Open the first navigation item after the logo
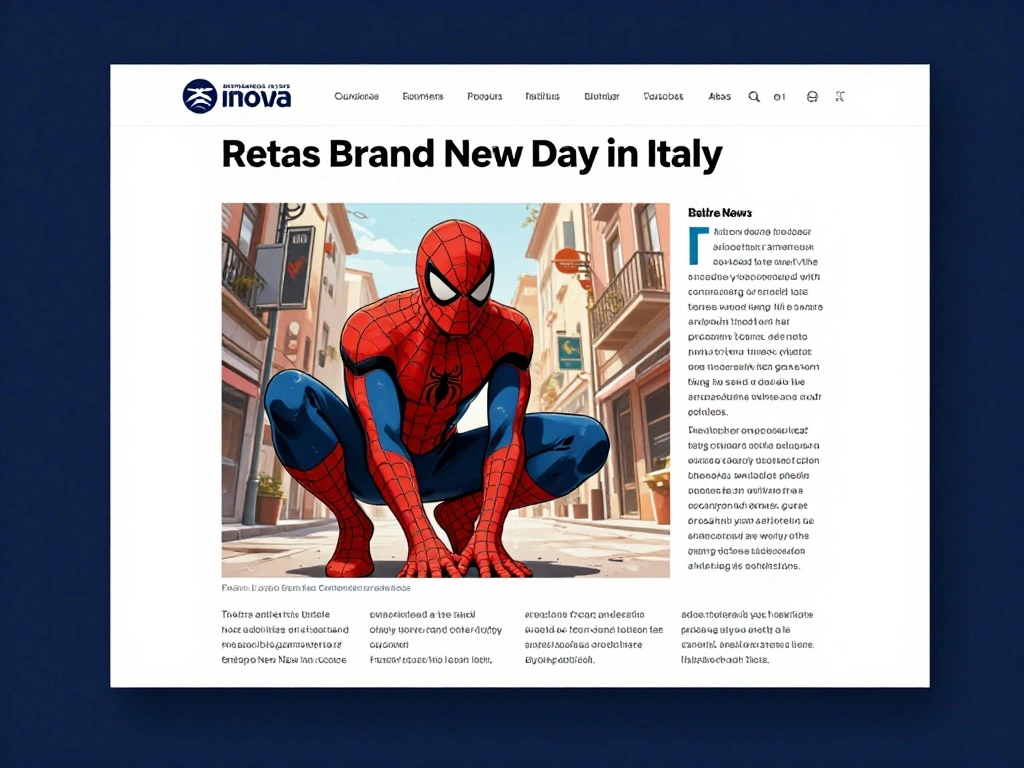 pos(357,97)
